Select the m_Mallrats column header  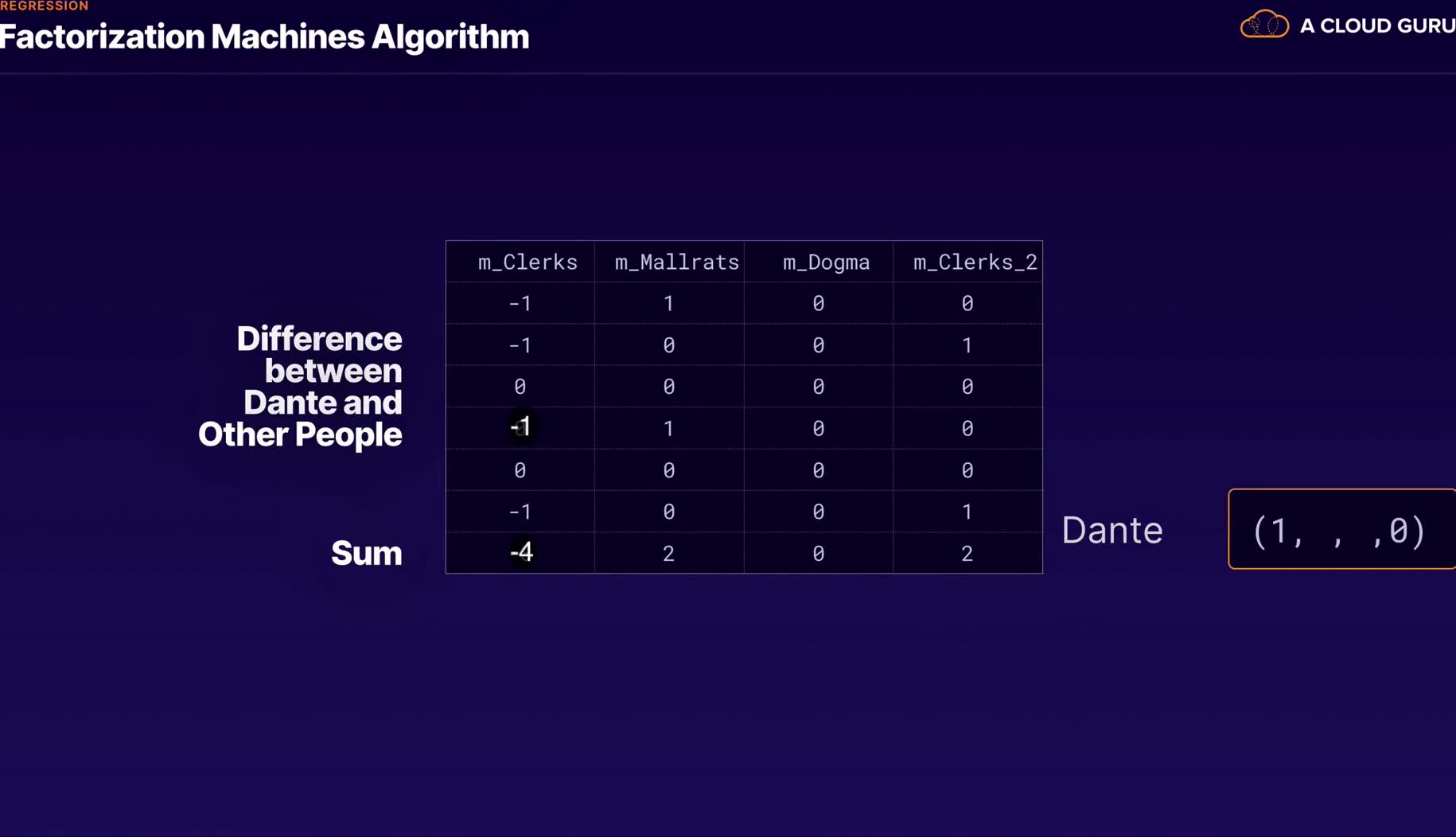676,263
